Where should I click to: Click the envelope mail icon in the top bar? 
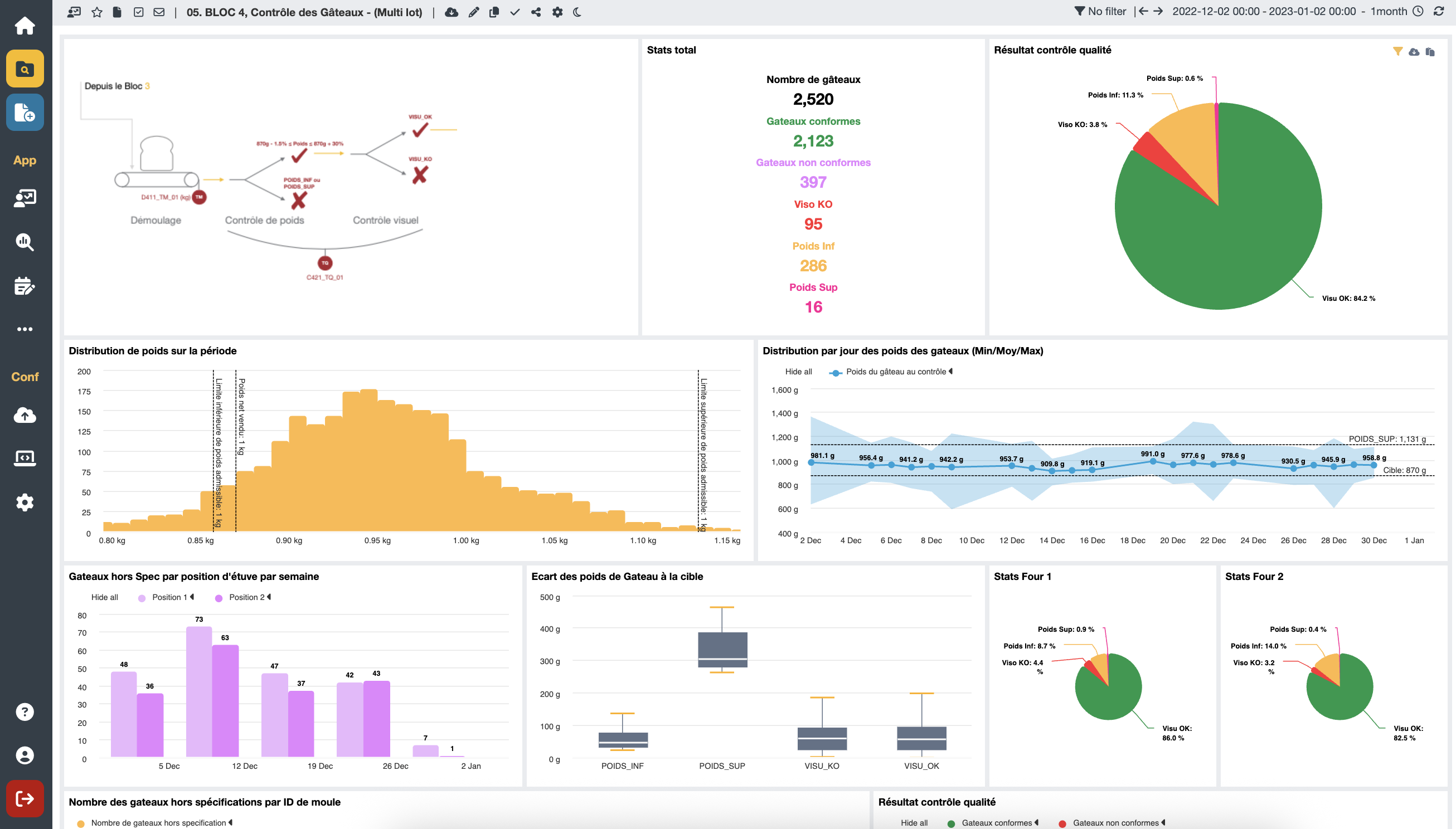pyautogui.click(x=159, y=12)
